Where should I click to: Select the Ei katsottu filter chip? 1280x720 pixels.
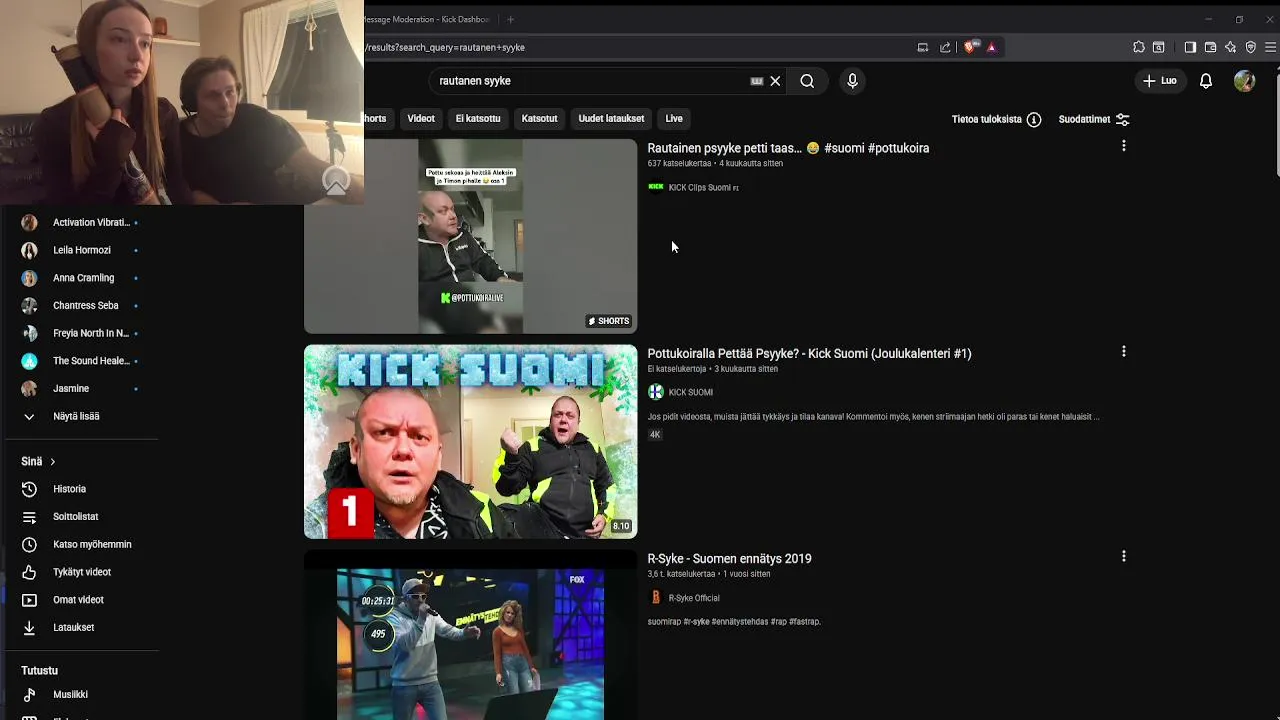click(478, 118)
